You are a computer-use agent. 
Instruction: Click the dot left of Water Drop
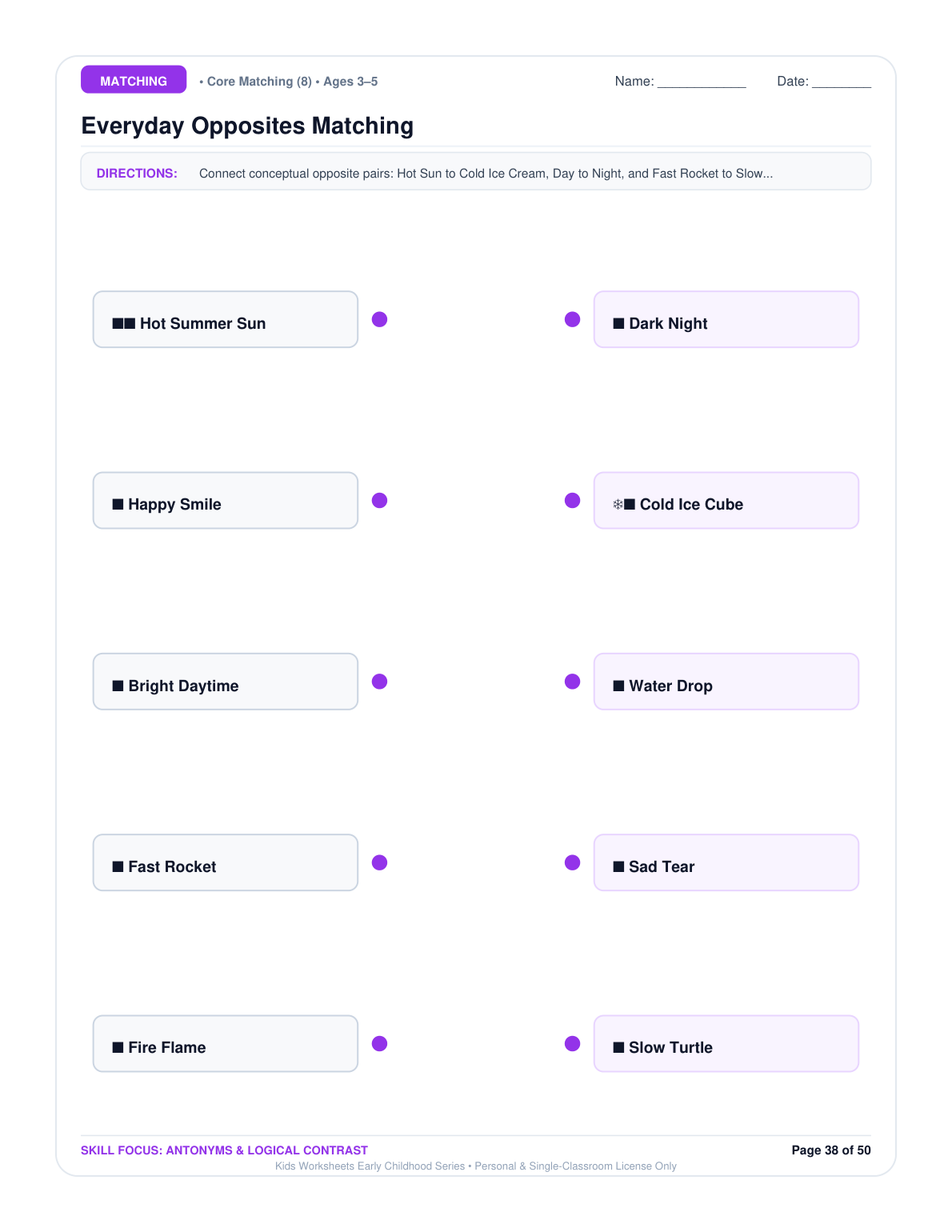[x=573, y=682]
